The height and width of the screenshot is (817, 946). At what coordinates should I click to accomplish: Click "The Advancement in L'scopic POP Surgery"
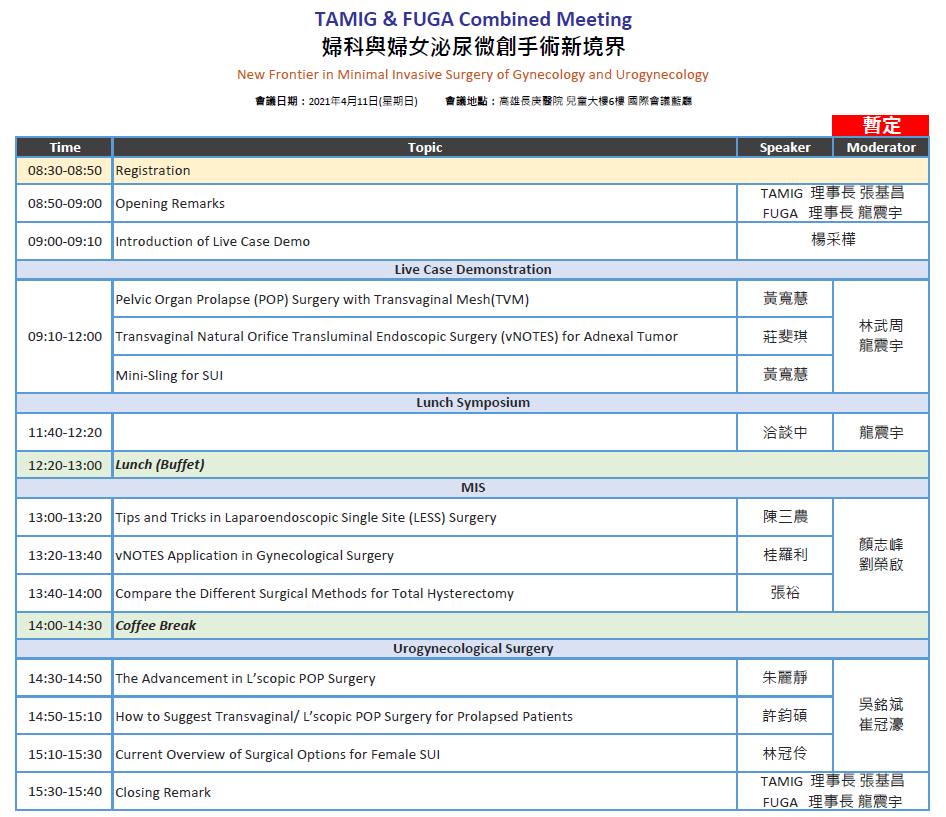coord(246,679)
